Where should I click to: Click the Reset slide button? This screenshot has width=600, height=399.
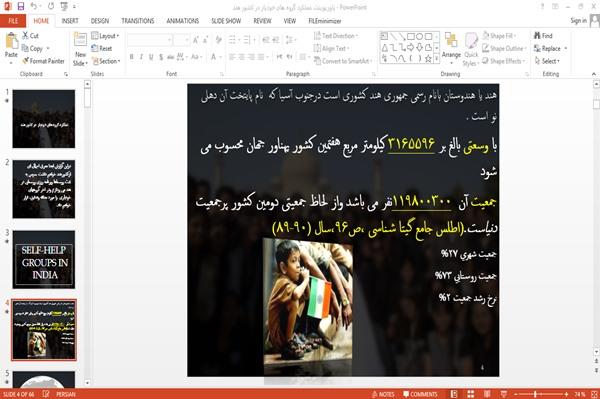(x=102, y=48)
